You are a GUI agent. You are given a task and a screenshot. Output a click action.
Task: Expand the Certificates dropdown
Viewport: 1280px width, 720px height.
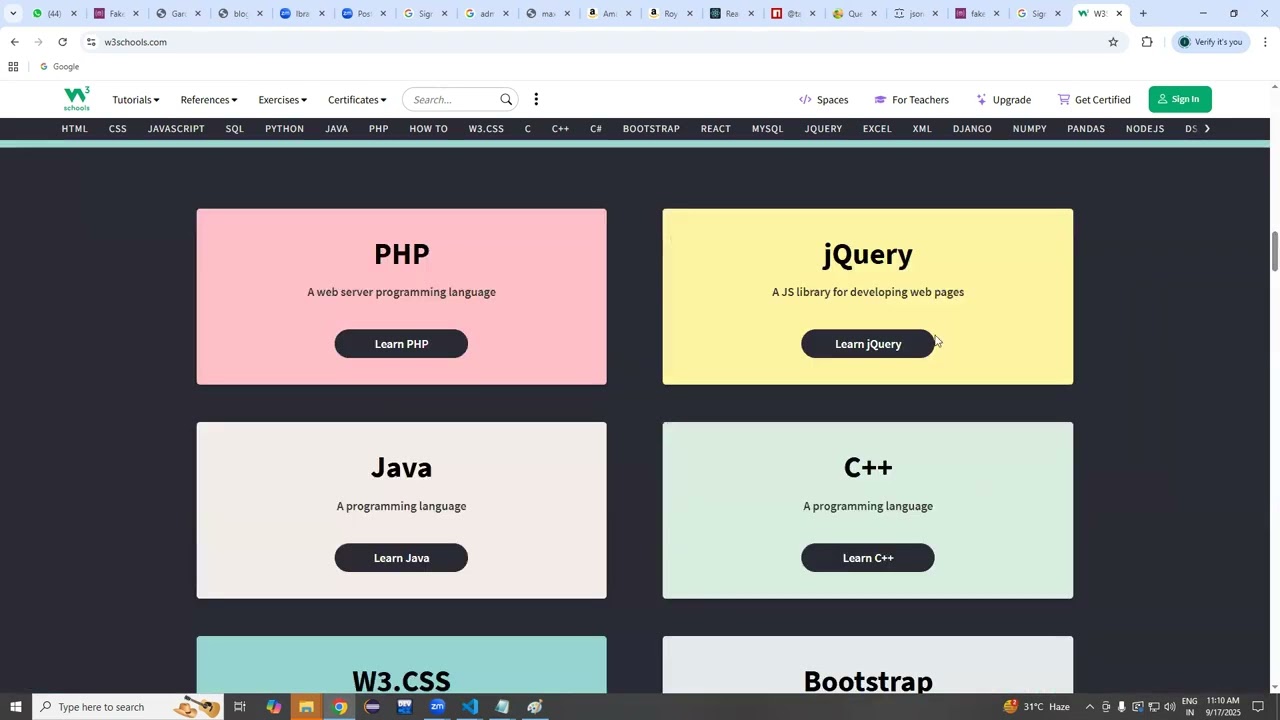point(357,100)
